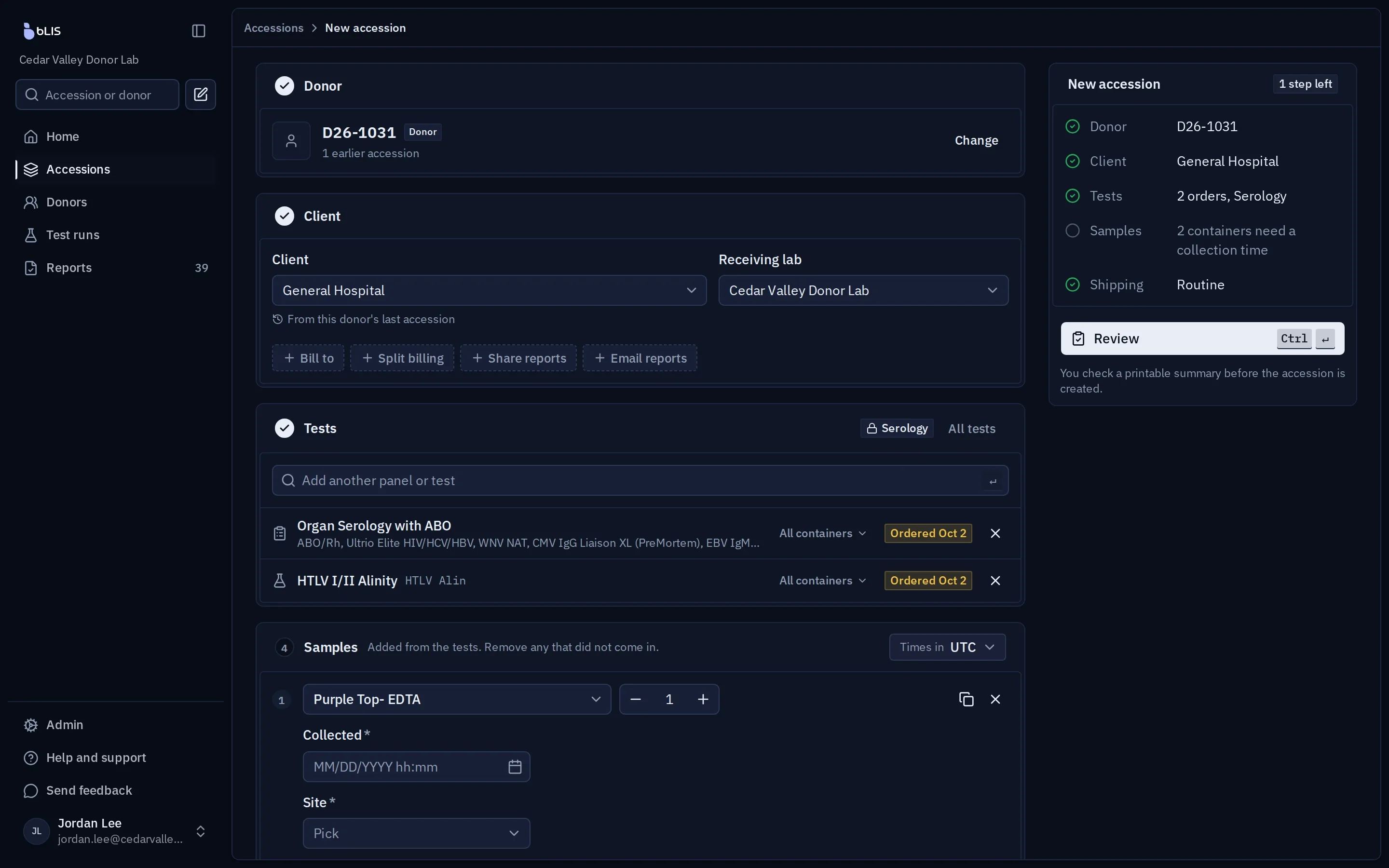Click Ordered Oct 2 badge on Organ Serology
The height and width of the screenshot is (868, 1389).
[x=928, y=533]
